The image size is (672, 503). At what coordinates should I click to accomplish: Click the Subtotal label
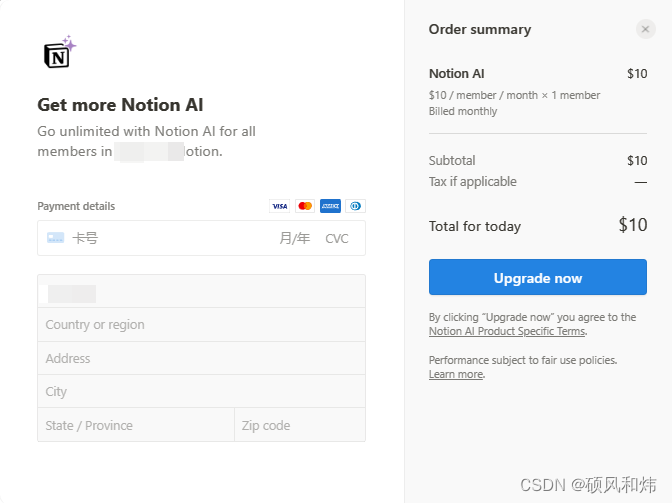click(x=452, y=161)
